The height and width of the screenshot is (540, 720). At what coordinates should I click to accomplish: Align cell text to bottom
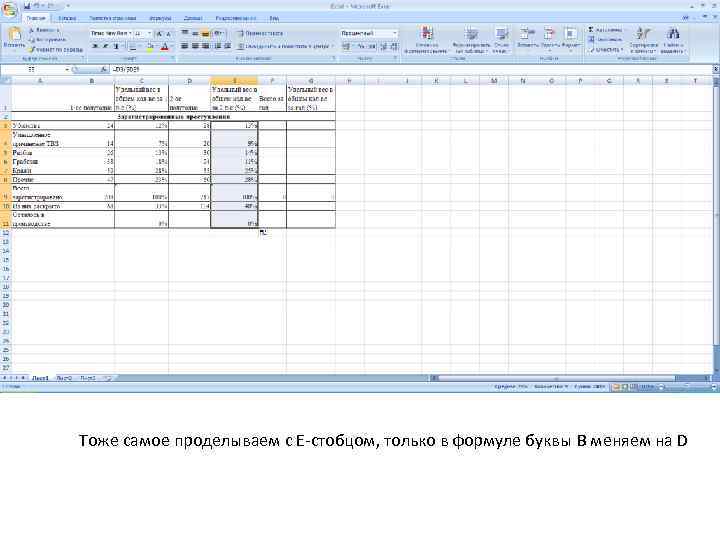pos(206,34)
